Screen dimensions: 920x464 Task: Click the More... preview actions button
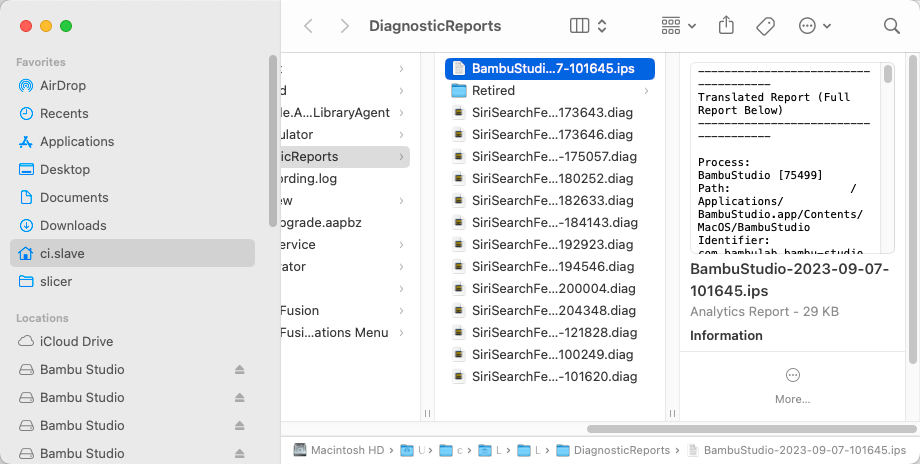792,386
